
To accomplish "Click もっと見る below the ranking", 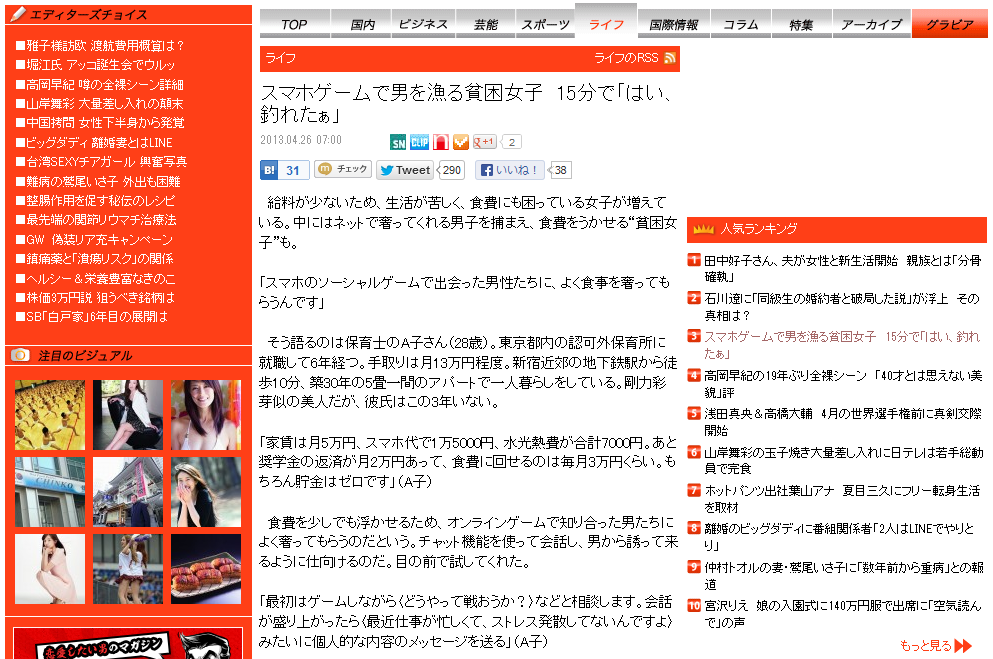I will (x=935, y=645).
